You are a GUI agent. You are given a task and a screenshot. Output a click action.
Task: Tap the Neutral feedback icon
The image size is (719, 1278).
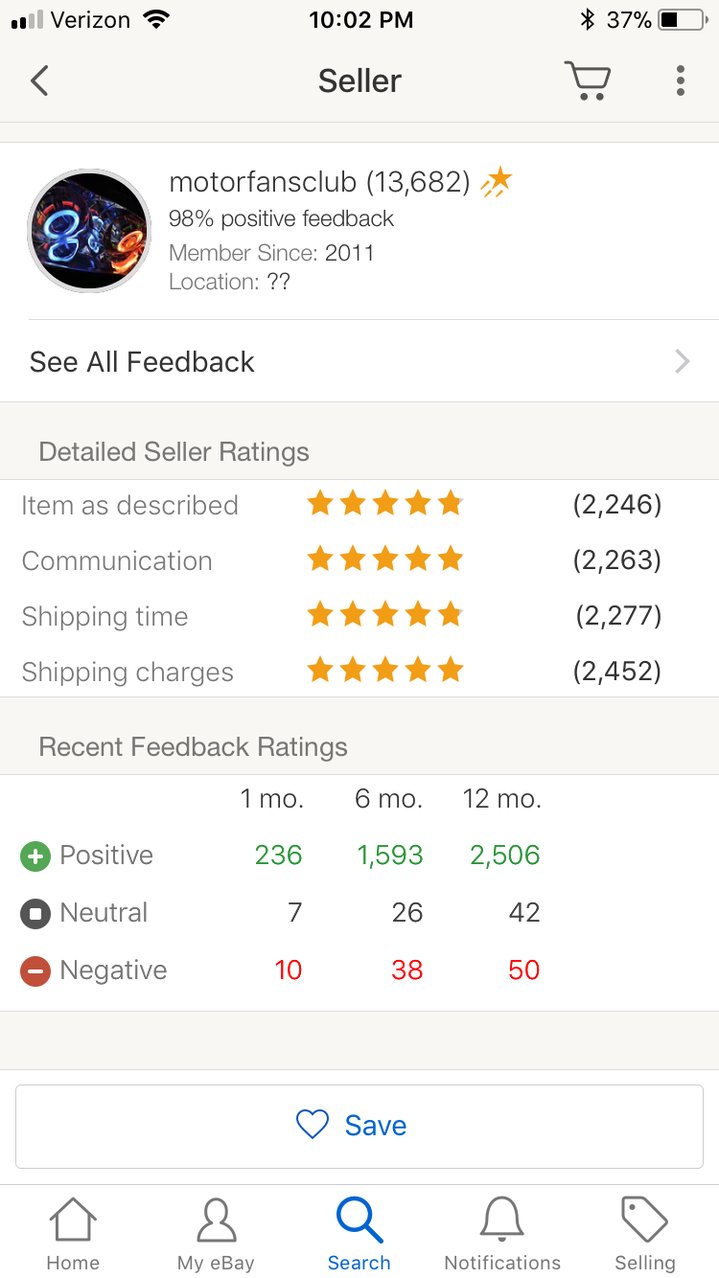(x=35, y=913)
